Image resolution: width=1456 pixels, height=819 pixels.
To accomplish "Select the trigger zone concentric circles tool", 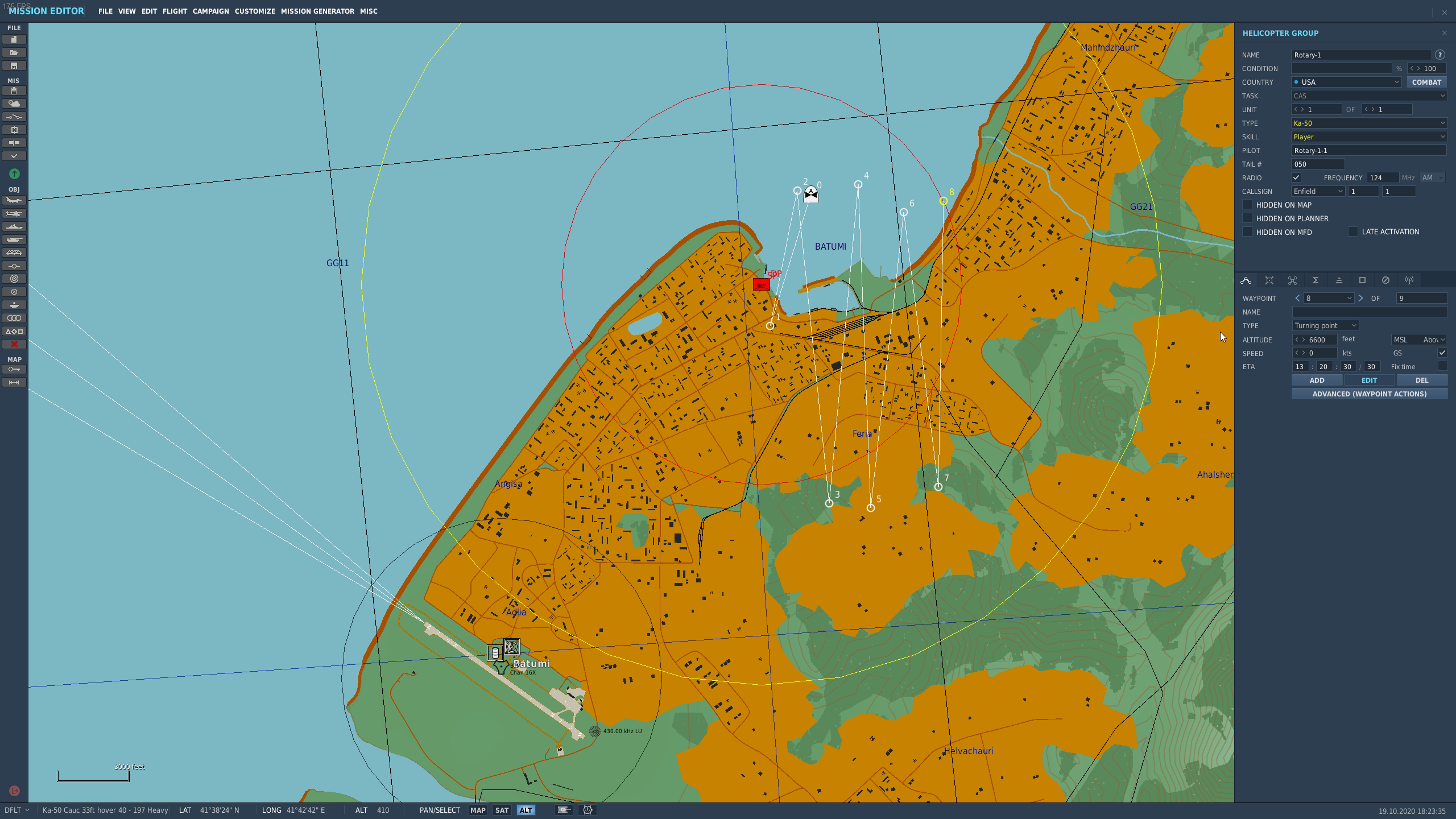I will 14,279.
